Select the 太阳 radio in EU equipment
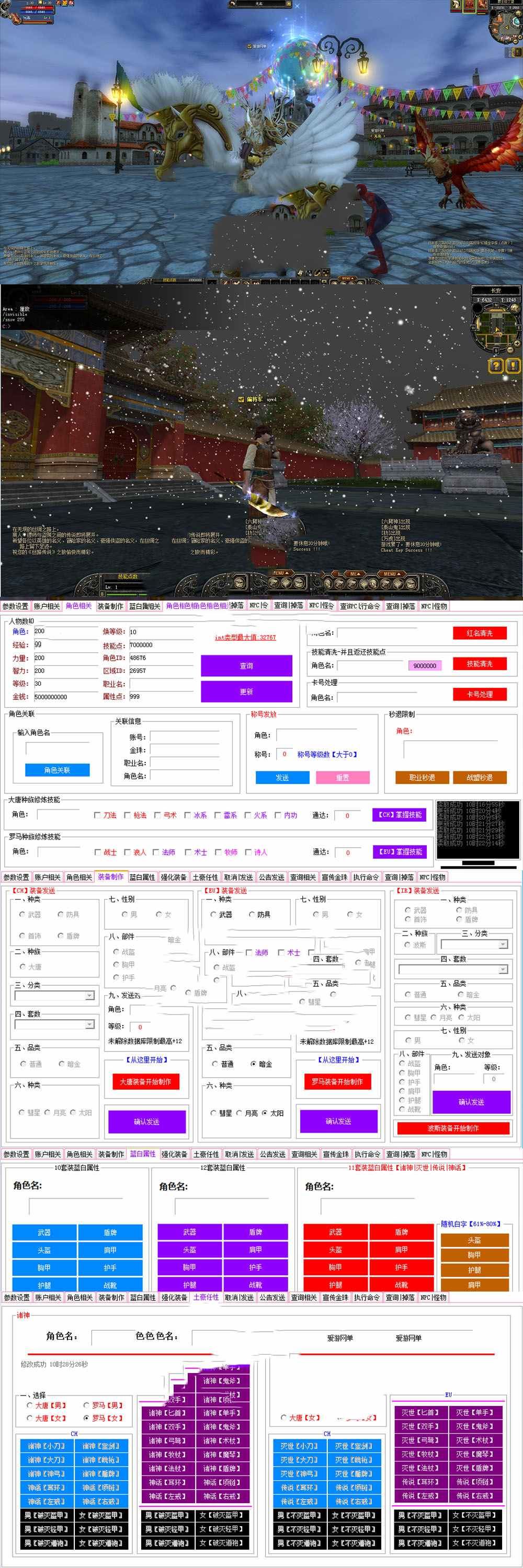 pos(265,1113)
